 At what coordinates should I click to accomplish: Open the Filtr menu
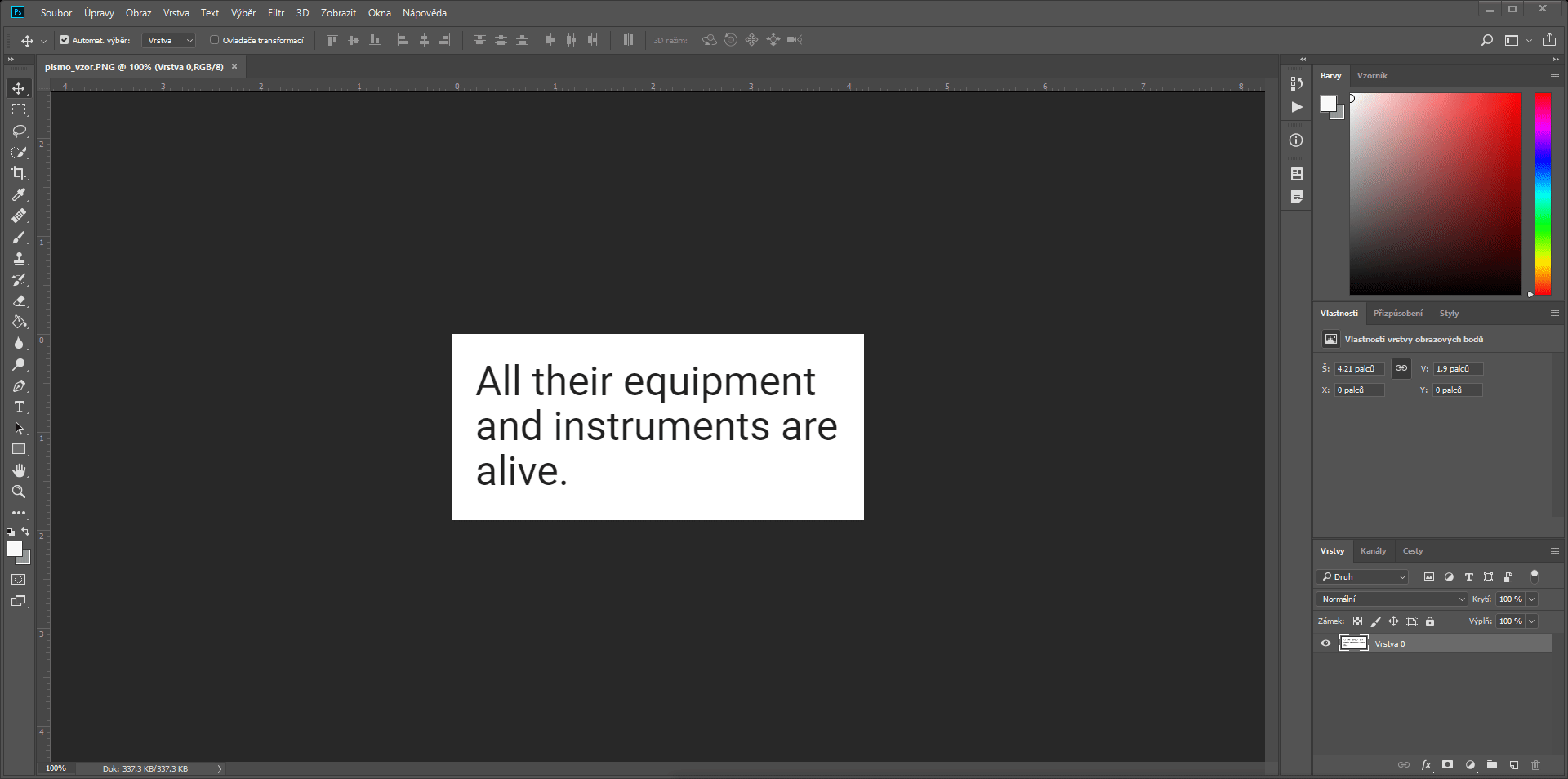[x=275, y=12]
